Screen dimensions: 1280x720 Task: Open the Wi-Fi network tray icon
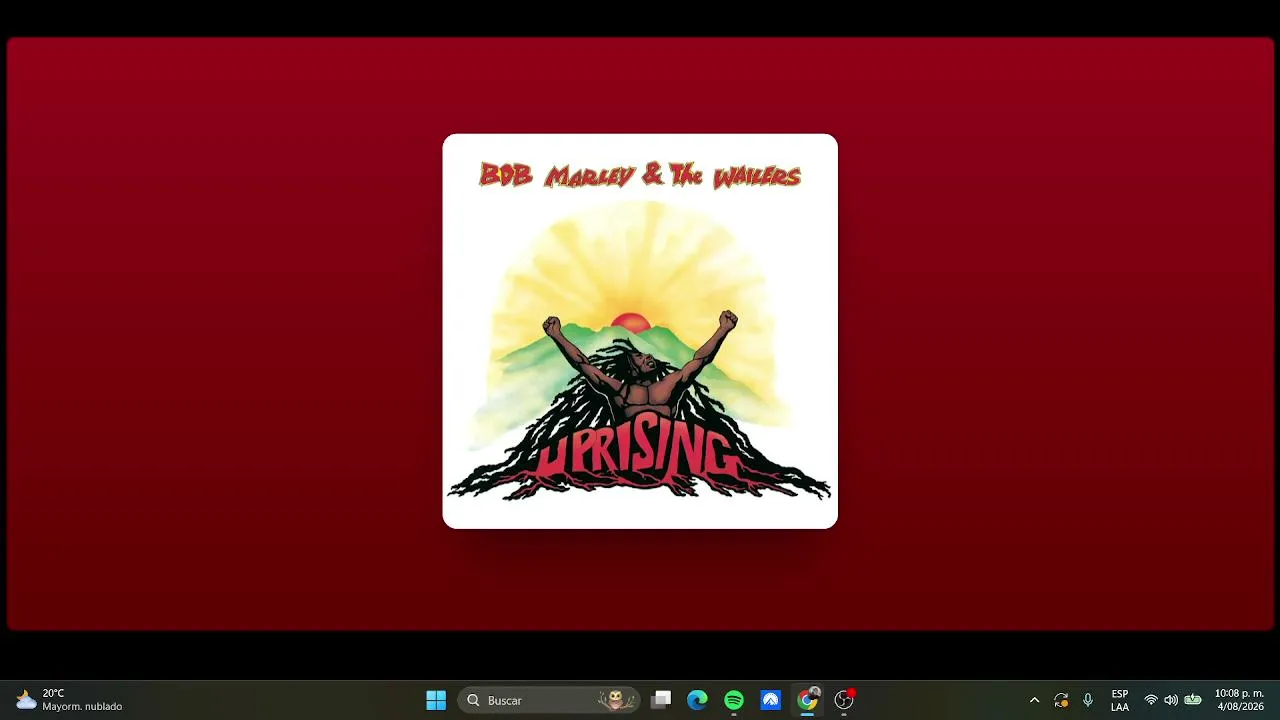(x=1151, y=700)
